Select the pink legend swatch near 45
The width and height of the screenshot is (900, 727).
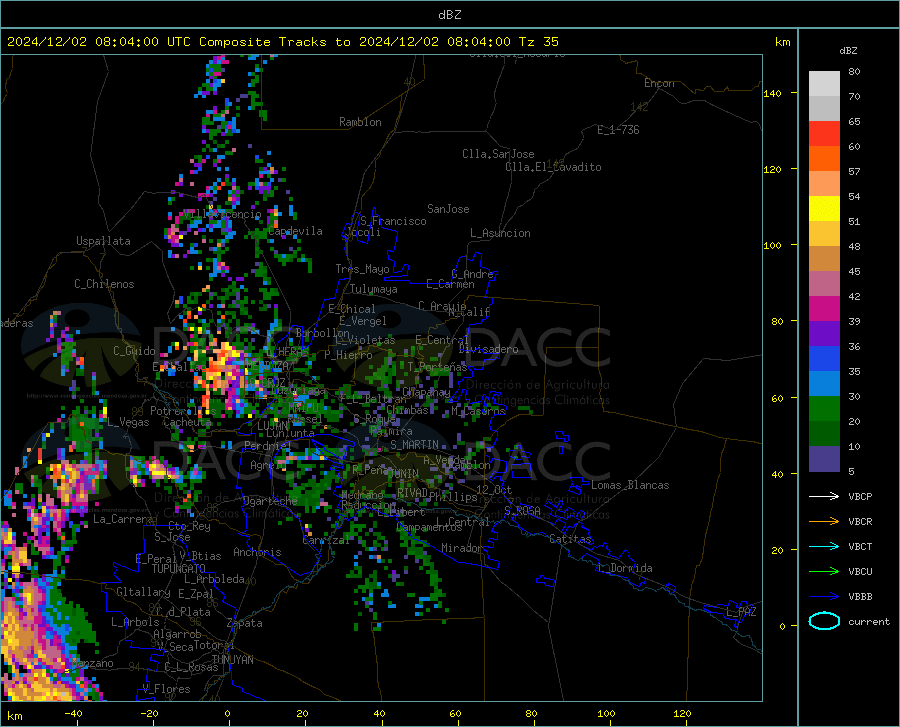824,284
